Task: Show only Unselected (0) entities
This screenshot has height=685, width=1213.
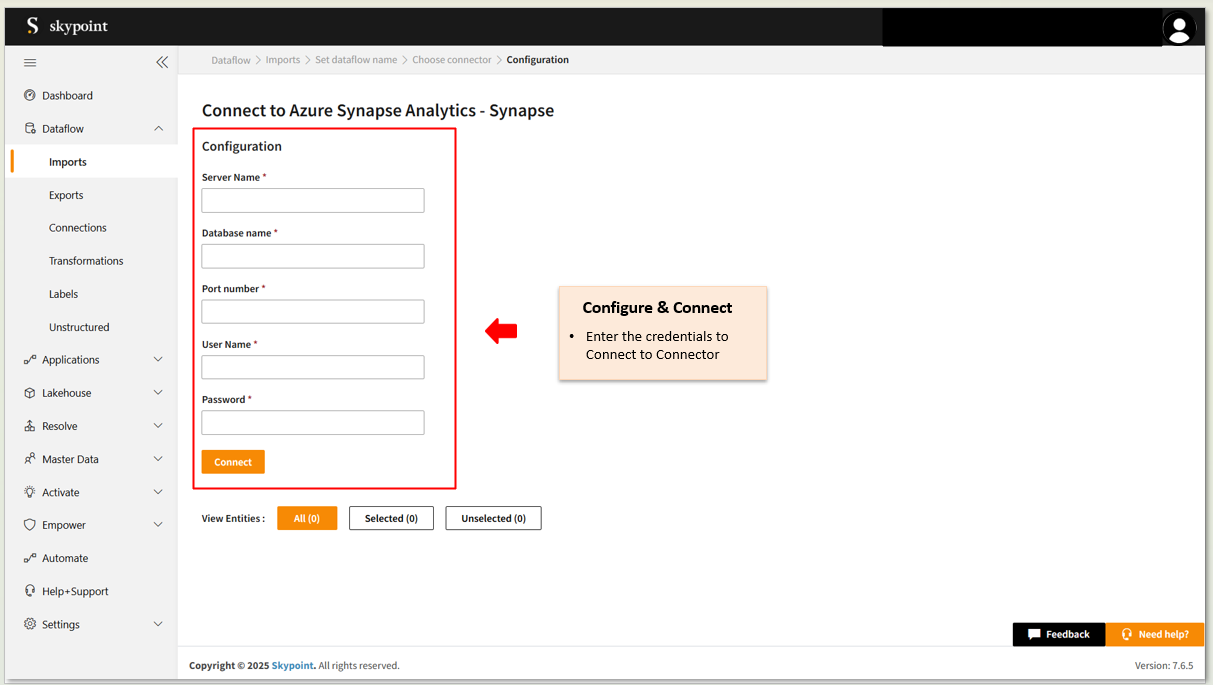Action: 493,518
